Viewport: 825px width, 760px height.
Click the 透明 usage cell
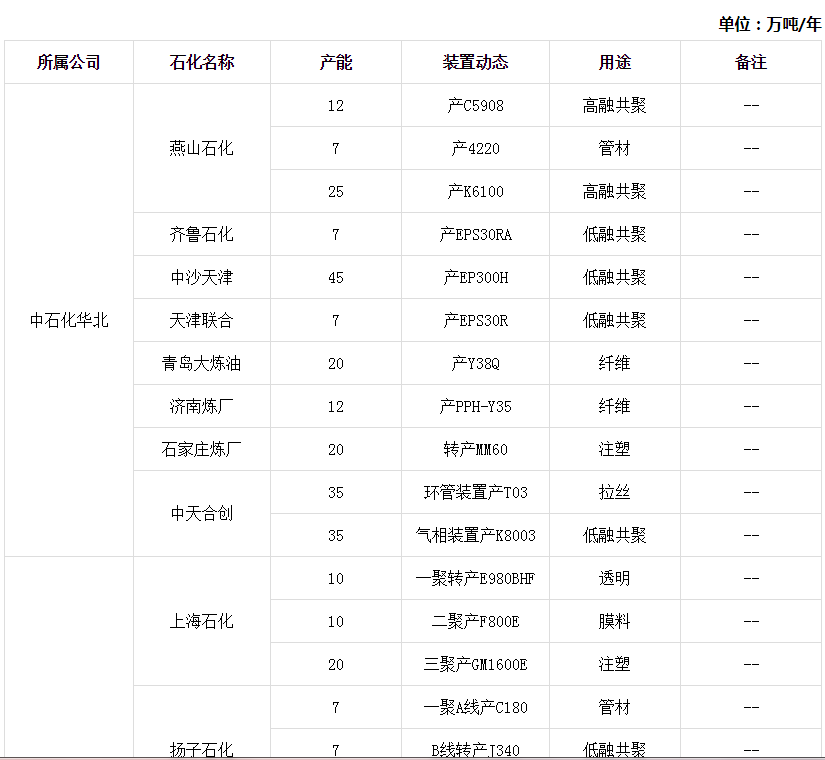[615, 578]
